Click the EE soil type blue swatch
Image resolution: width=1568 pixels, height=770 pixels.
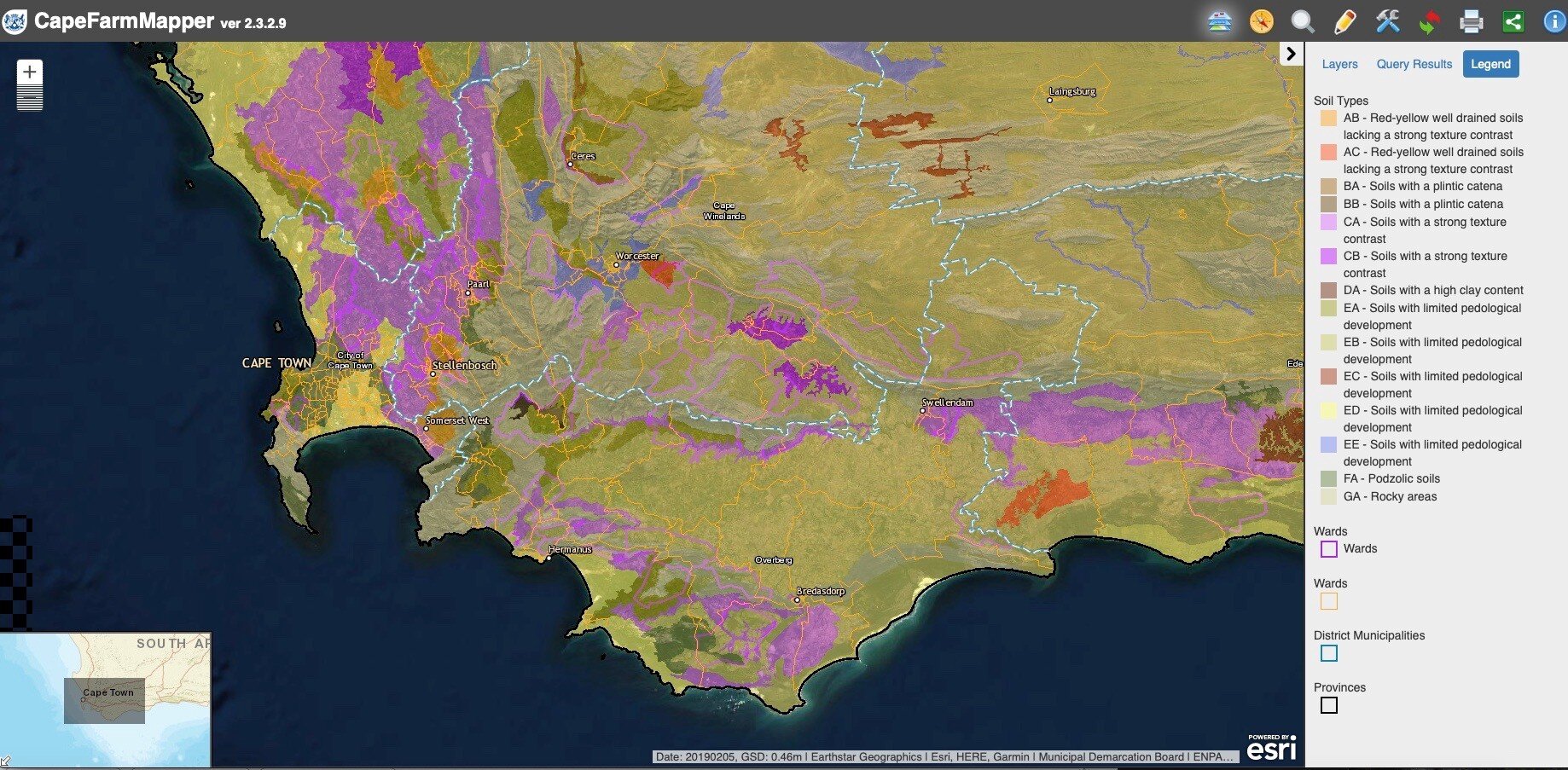[x=1328, y=444]
